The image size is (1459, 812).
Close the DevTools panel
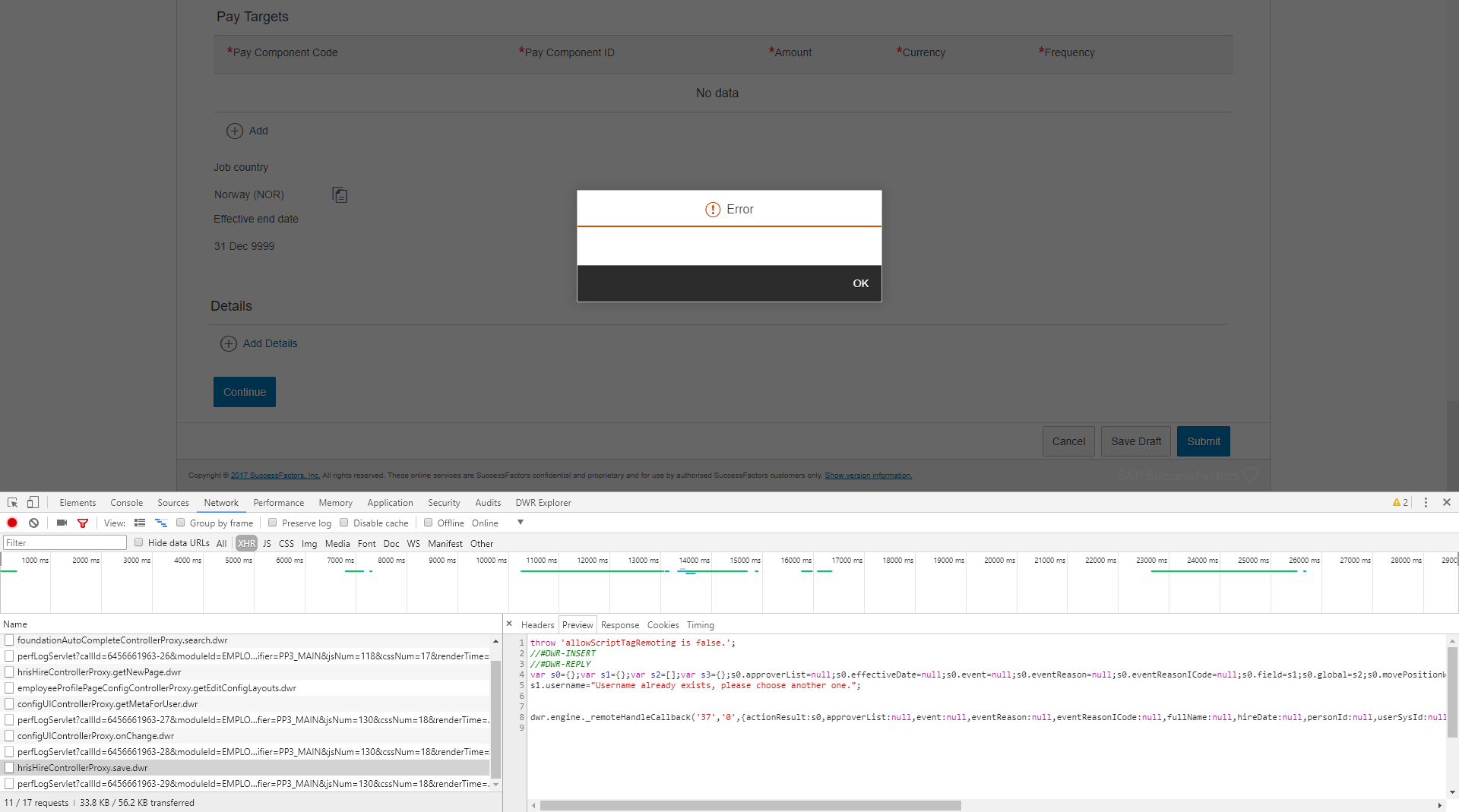(1447, 503)
